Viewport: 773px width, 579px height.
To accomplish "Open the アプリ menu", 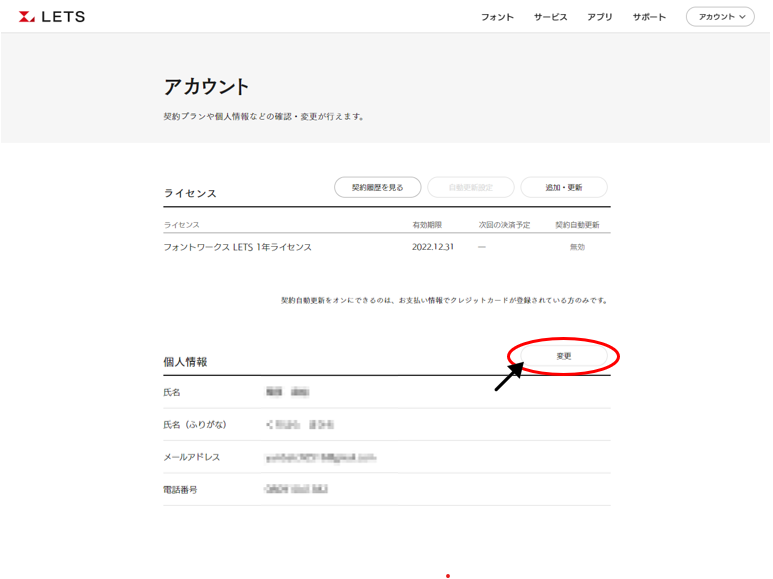I will [599, 17].
